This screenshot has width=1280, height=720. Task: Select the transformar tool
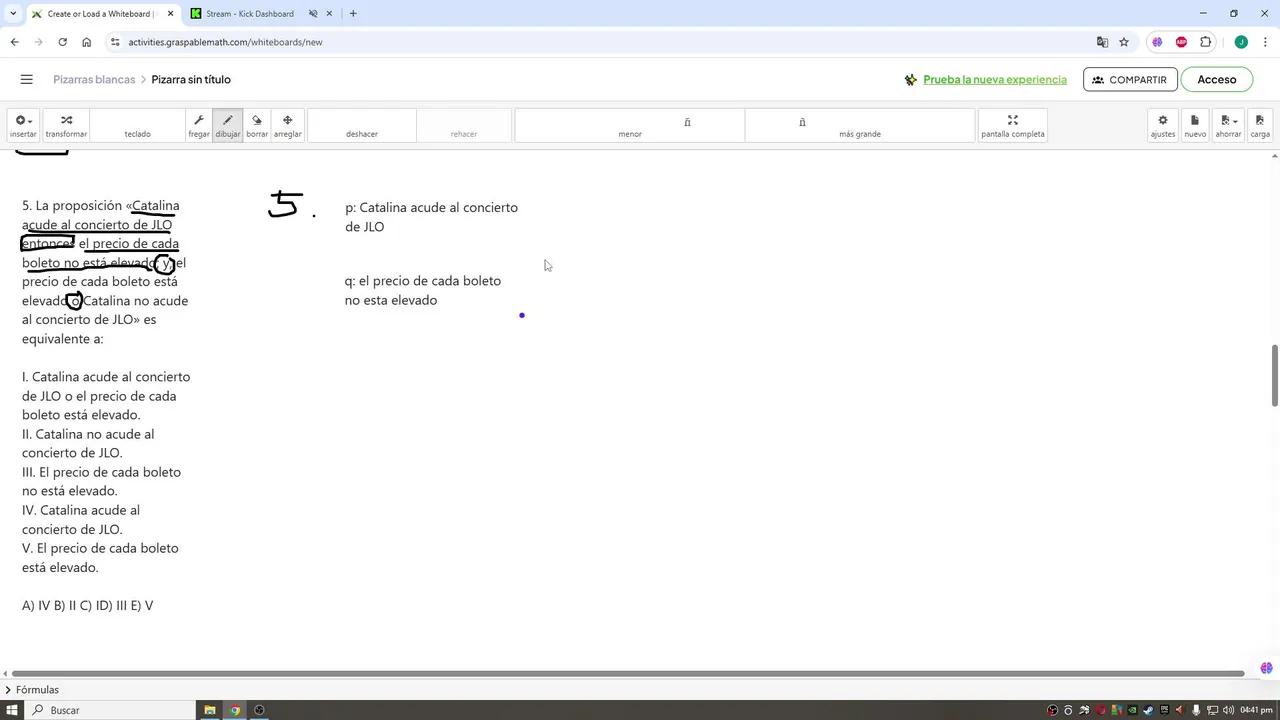coord(66,125)
